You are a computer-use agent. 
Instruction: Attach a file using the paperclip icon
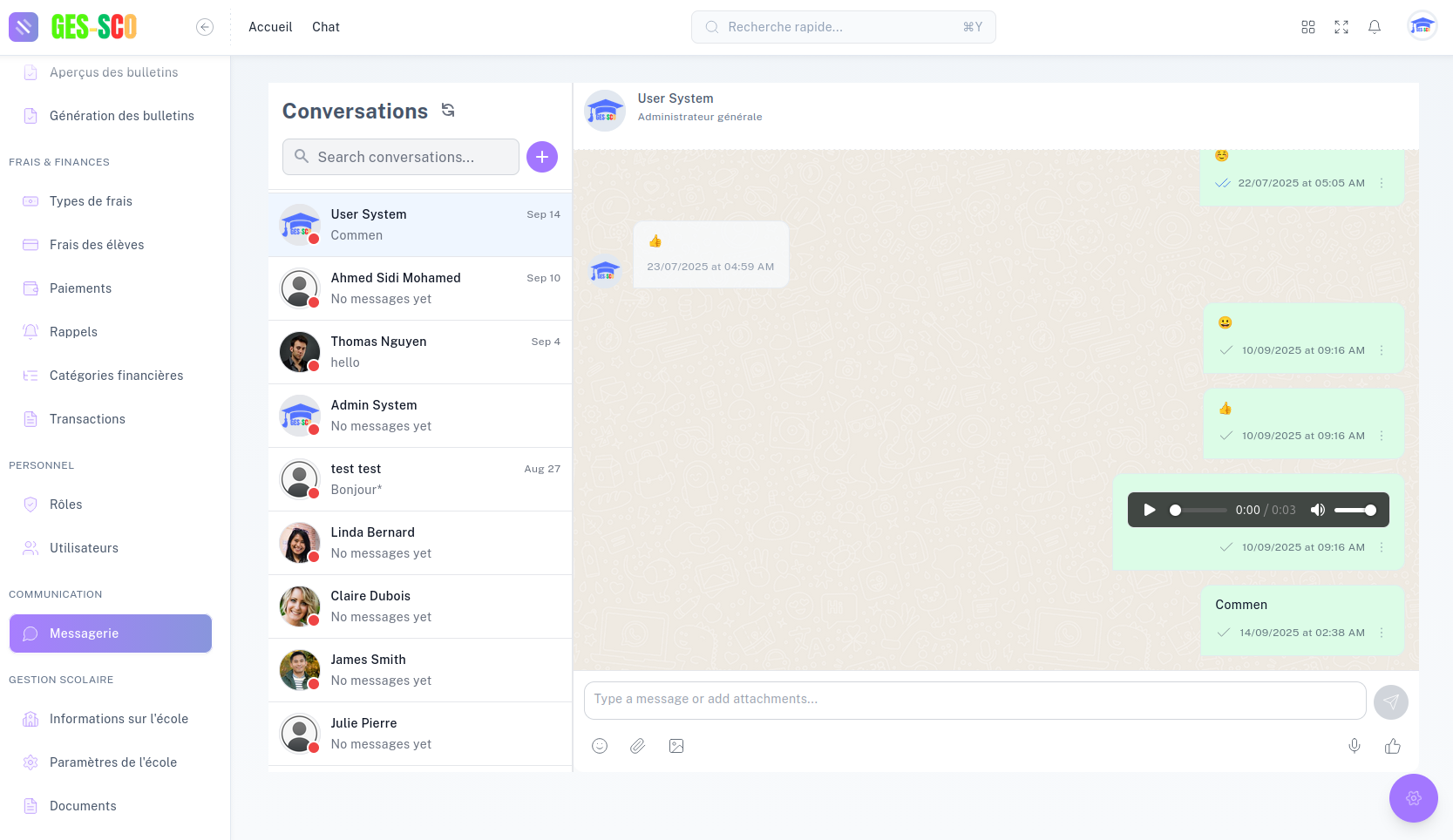click(x=637, y=746)
